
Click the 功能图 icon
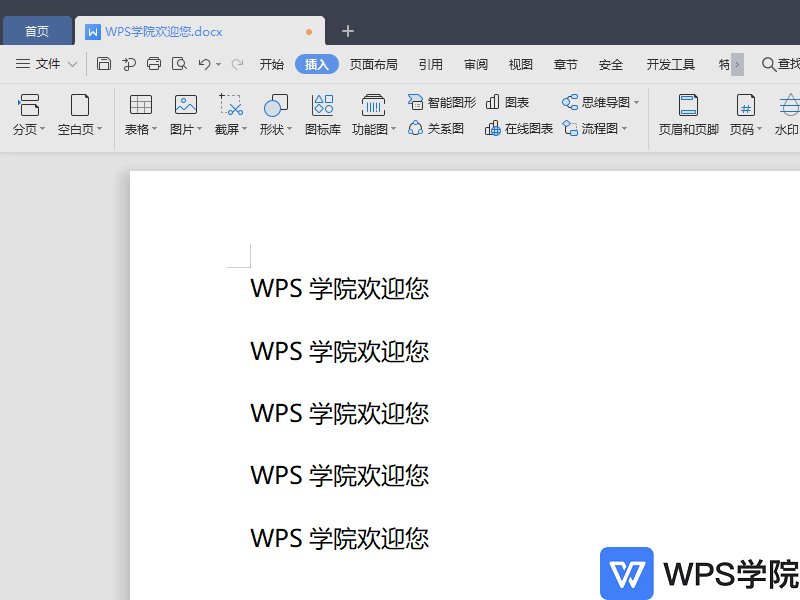tap(373, 105)
